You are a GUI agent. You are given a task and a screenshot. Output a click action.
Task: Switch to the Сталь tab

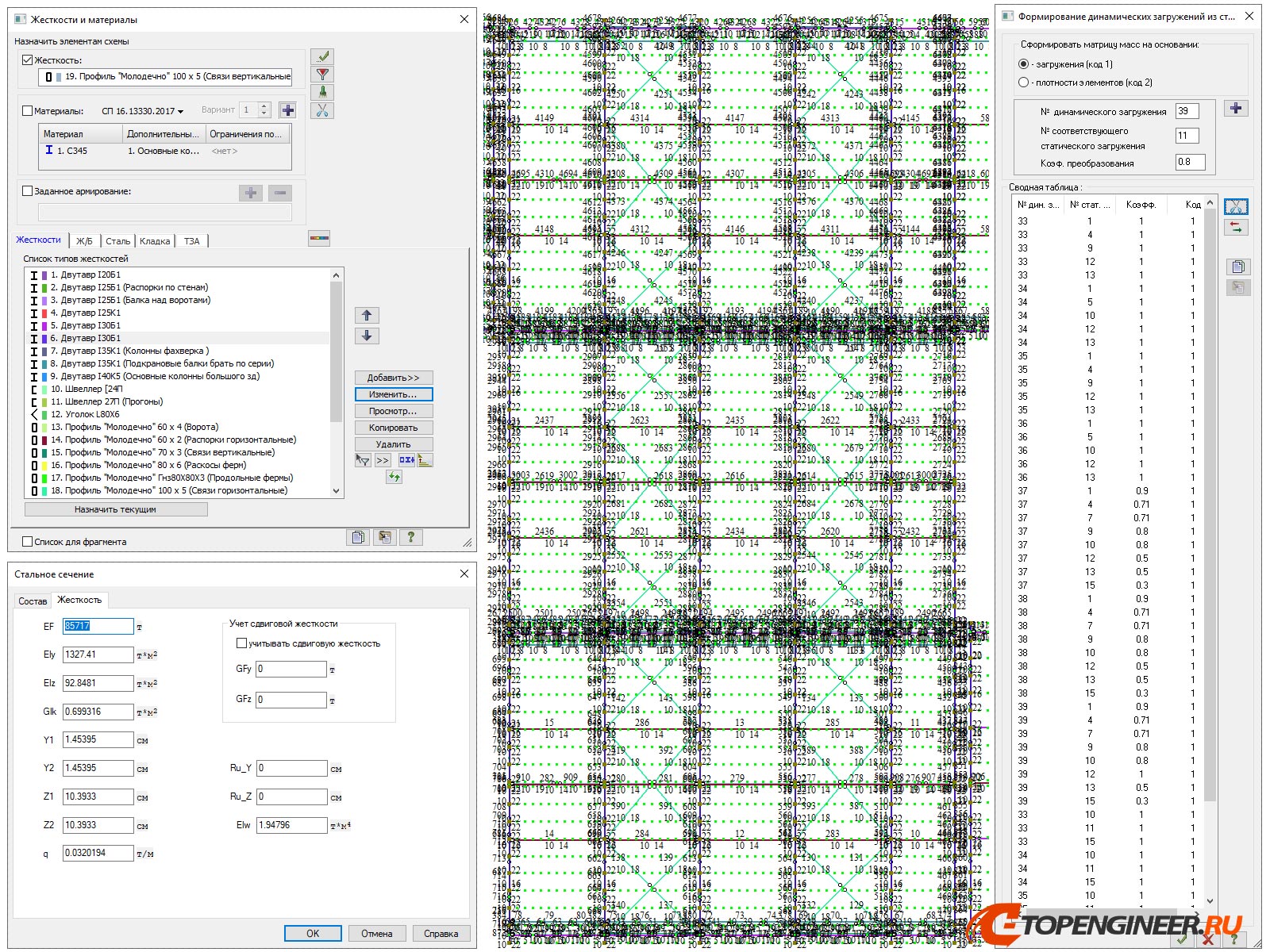click(117, 241)
